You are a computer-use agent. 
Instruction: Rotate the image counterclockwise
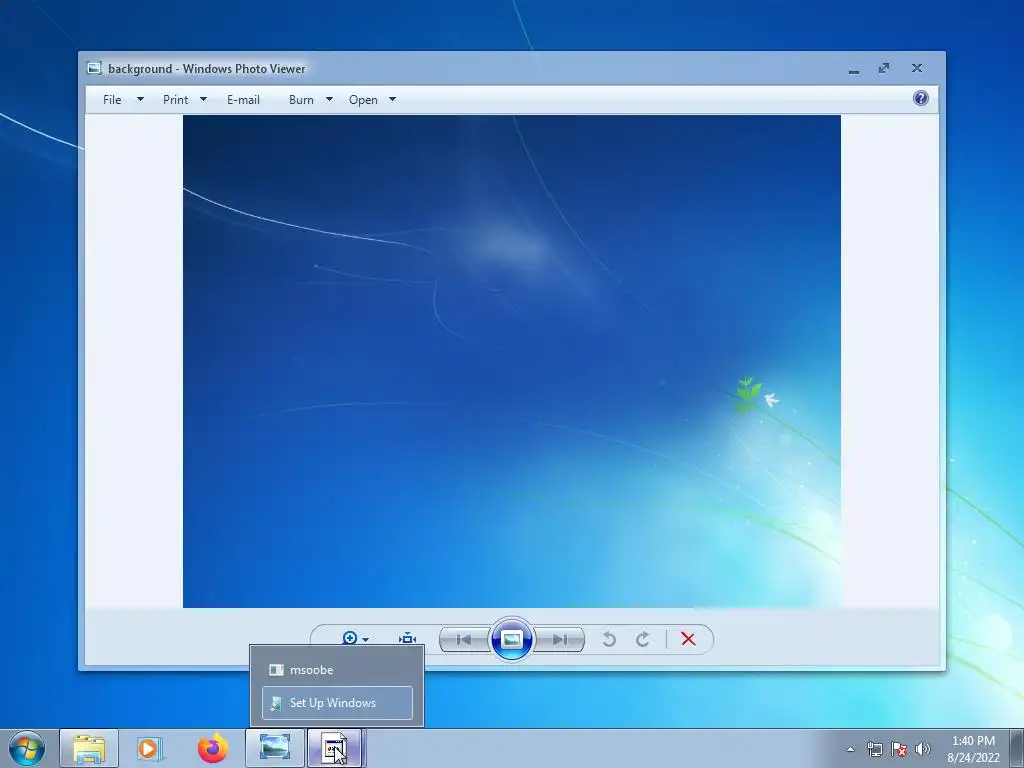[x=609, y=639]
